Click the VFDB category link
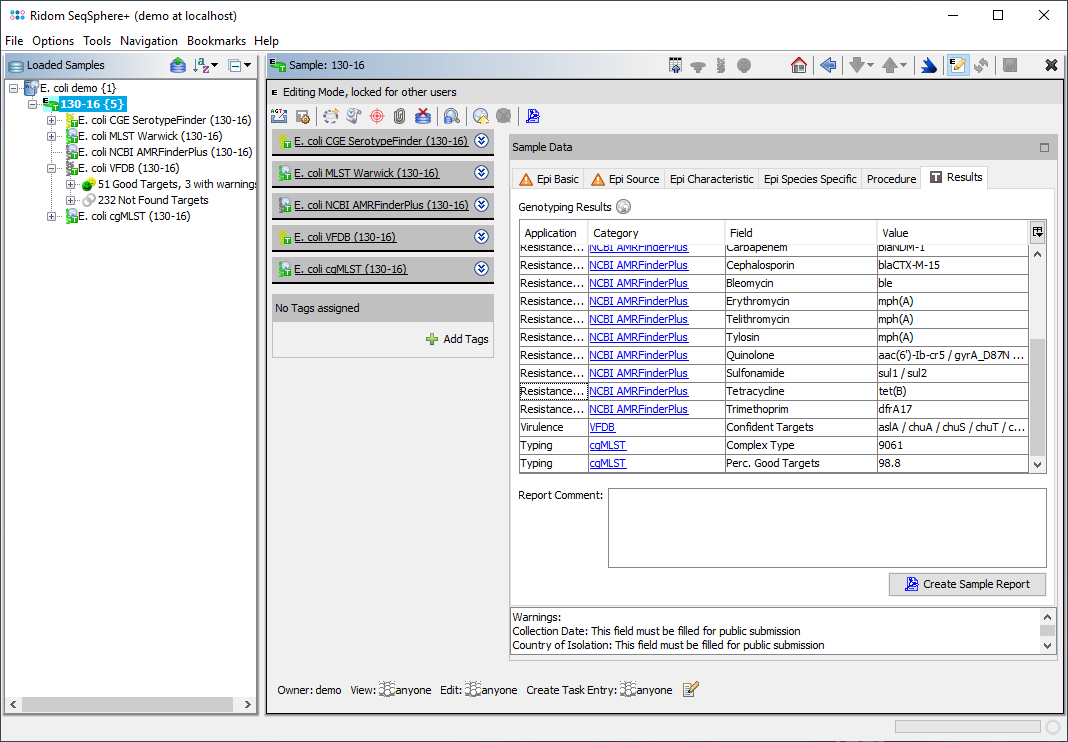 click(x=602, y=427)
